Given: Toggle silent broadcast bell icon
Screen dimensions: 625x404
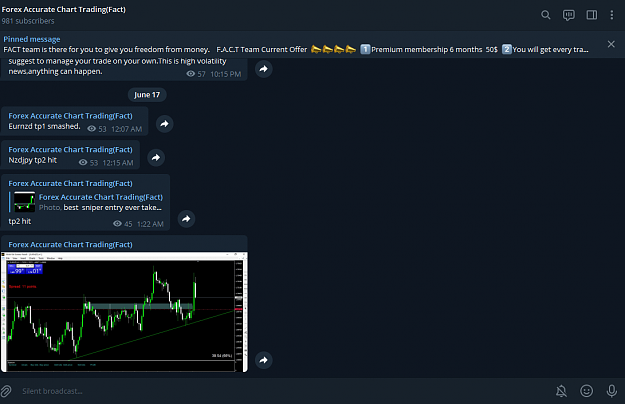Looking at the screenshot, I should 561,391.
